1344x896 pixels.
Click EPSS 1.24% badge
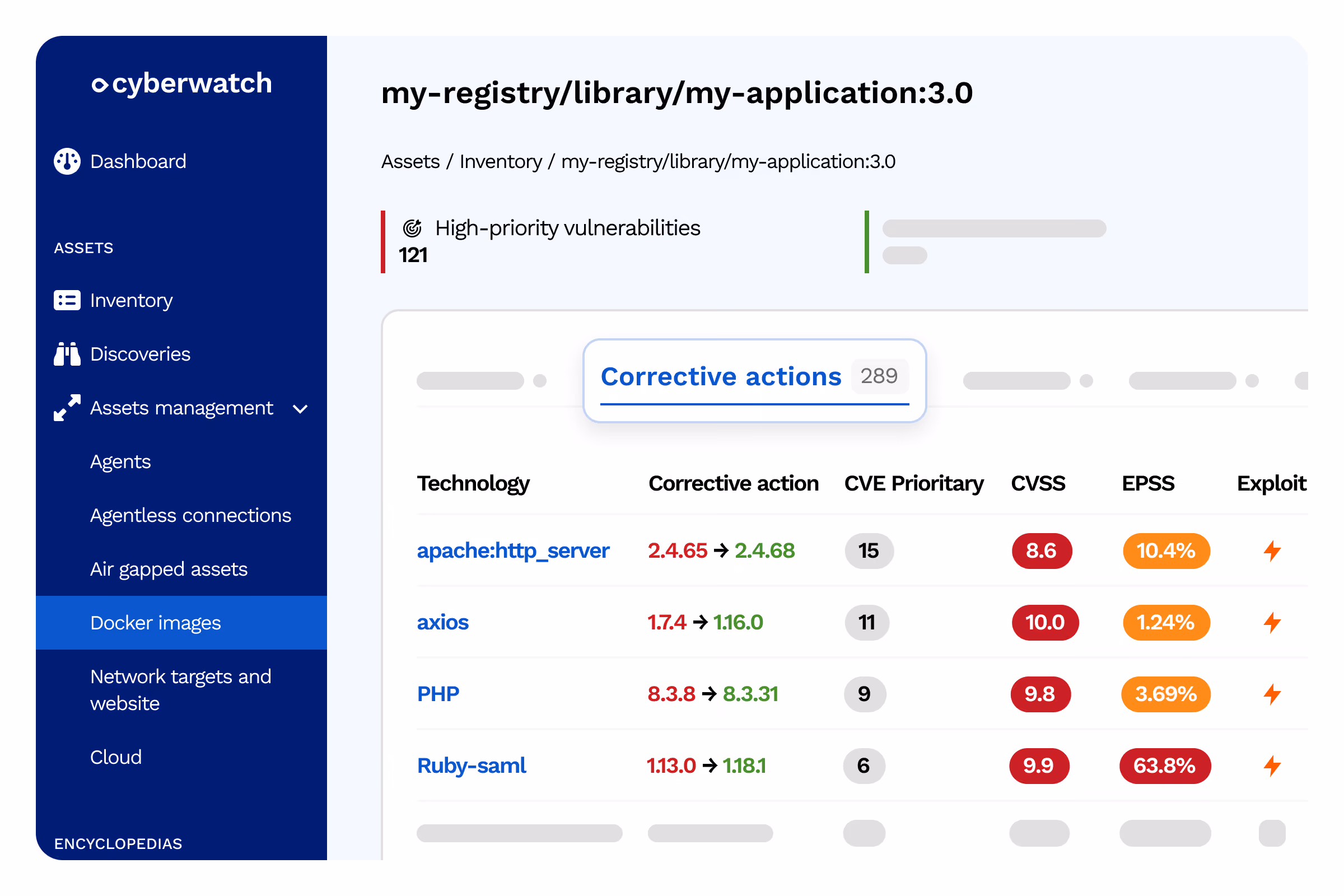1166,622
